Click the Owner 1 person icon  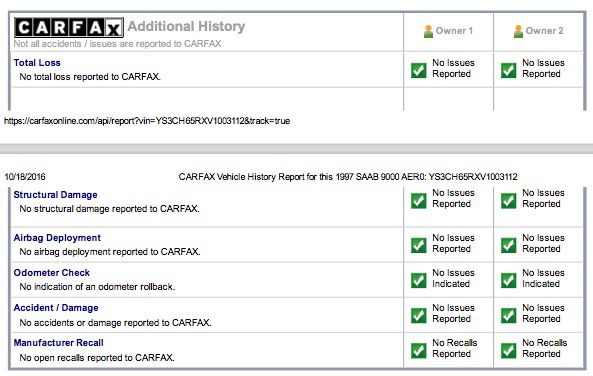pos(428,31)
